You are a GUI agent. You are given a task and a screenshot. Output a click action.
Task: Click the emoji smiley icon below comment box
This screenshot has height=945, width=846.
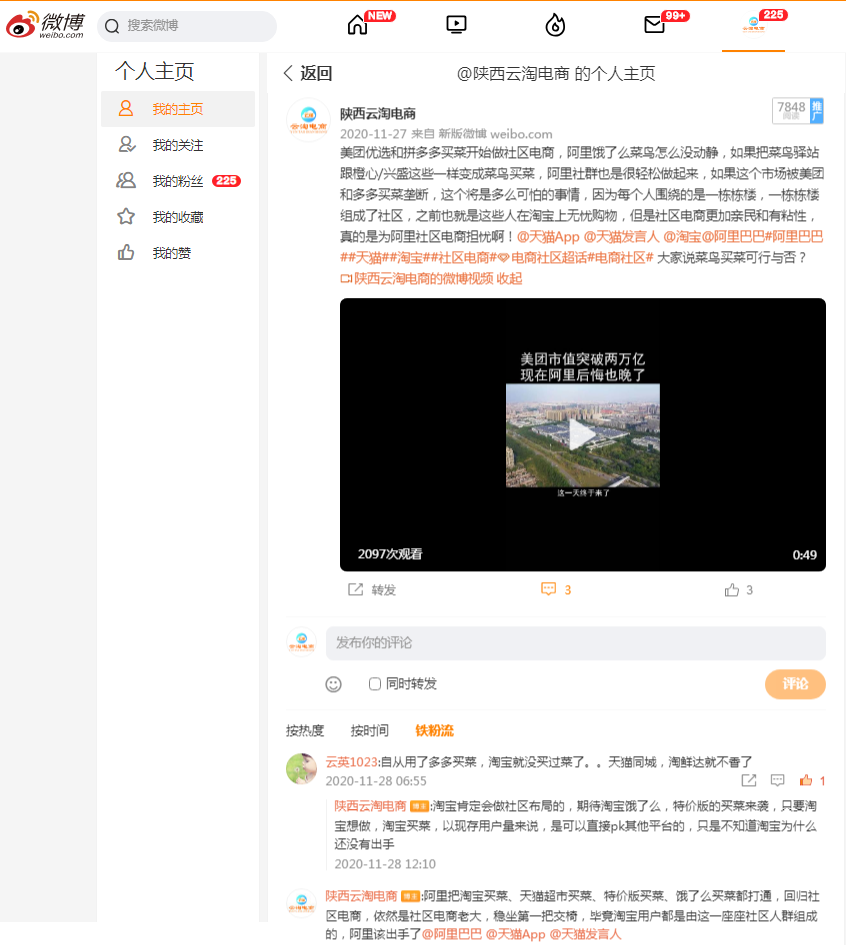coord(333,684)
